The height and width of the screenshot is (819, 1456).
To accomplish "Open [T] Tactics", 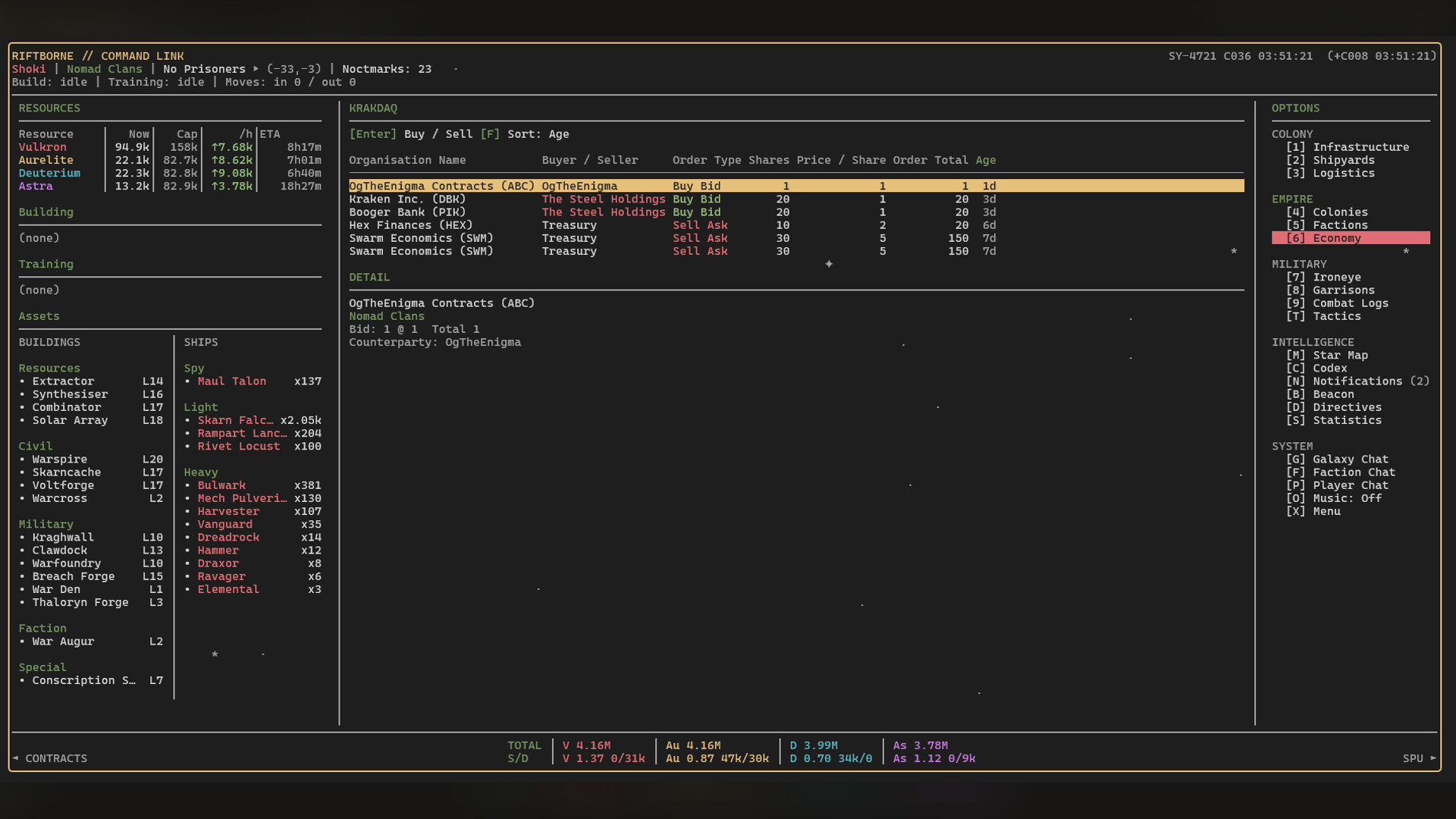I will coord(1323,316).
